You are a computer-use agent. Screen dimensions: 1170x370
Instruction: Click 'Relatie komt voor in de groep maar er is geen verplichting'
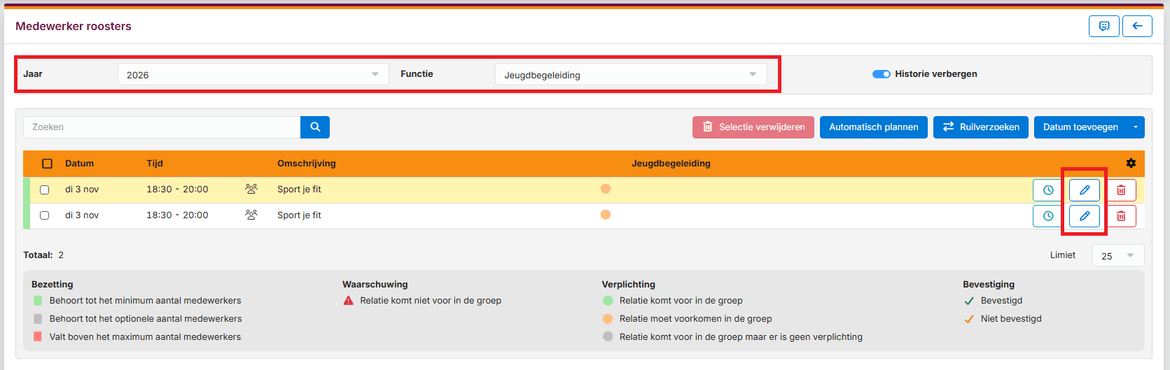point(741,336)
